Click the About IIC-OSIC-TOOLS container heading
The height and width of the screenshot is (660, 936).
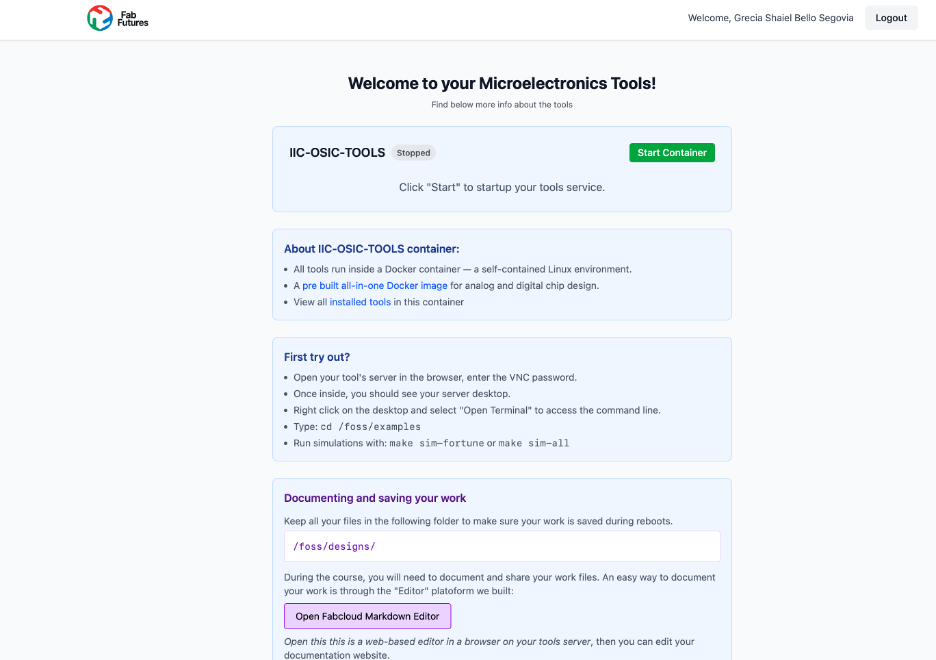tap(371, 249)
